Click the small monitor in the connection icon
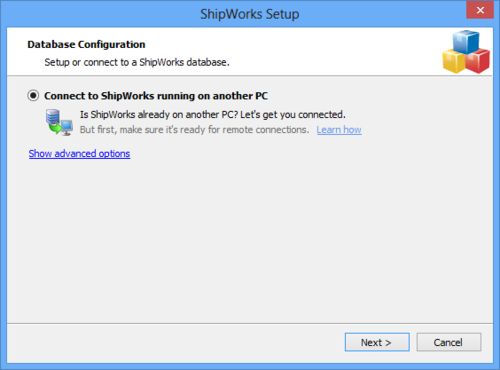Image resolution: width=500 pixels, height=370 pixels. (67, 128)
